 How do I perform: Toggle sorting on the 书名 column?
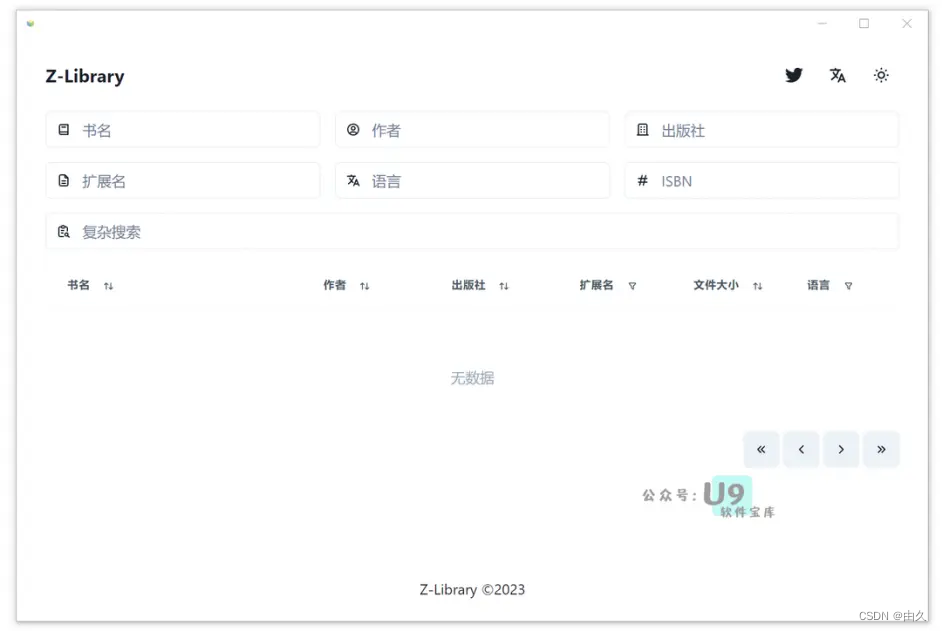coord(108,285)
